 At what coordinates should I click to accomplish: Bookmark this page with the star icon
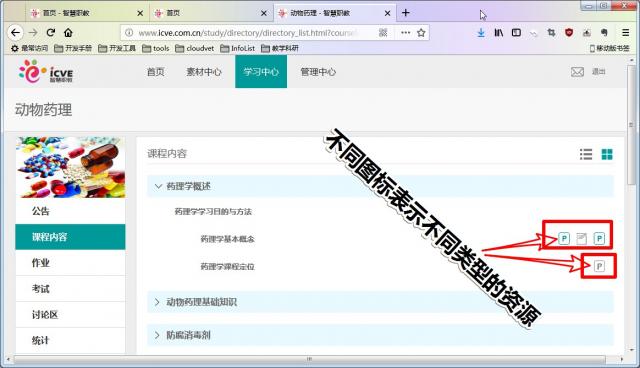pyautogui.click(x=421, y=33)
